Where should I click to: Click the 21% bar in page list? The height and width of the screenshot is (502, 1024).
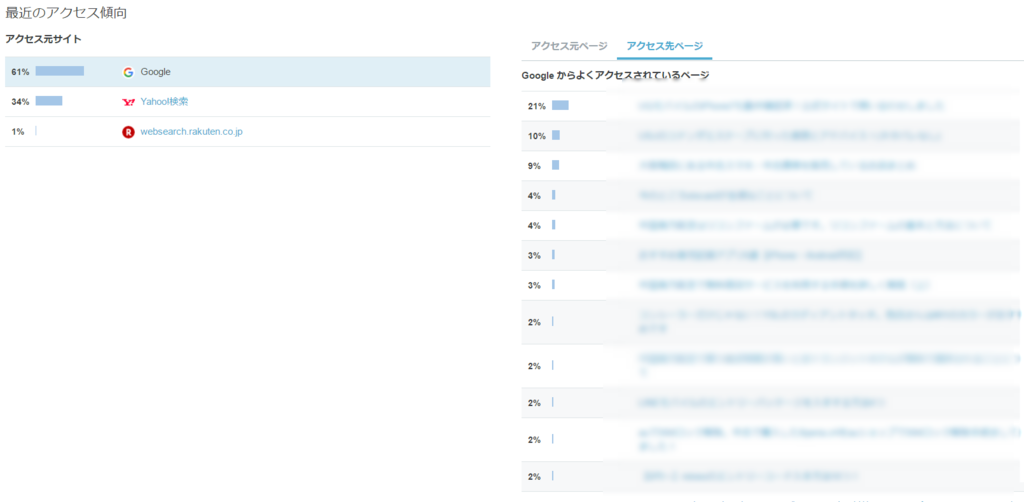pos(560,105)
